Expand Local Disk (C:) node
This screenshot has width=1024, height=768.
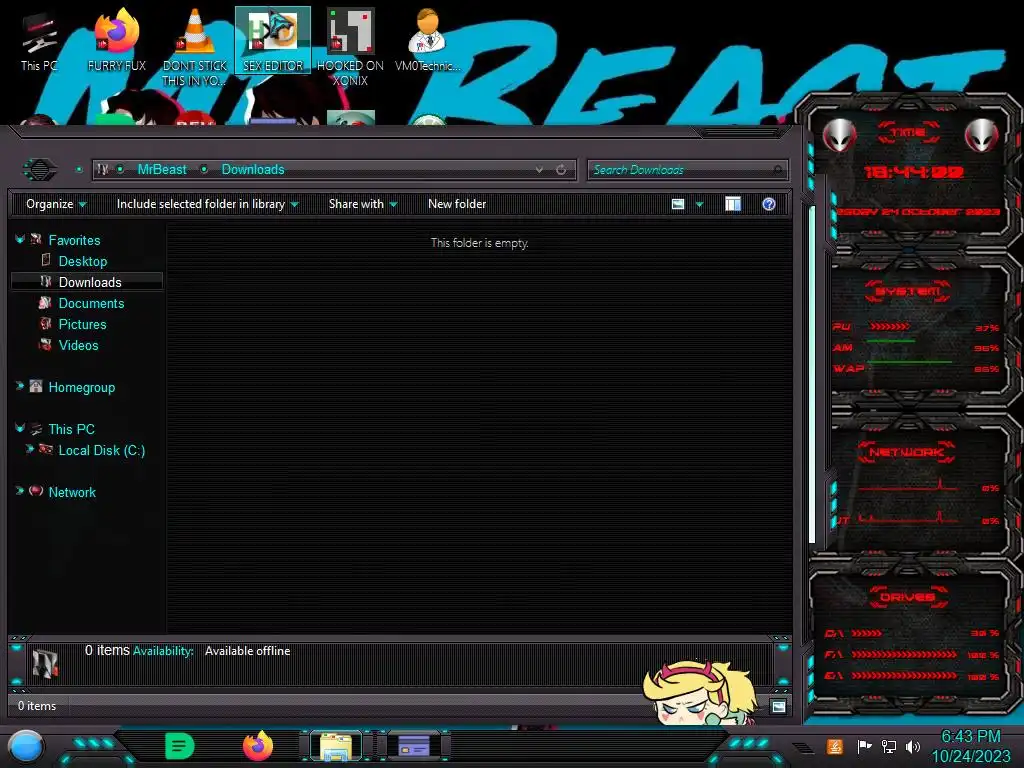coord(29,449)
